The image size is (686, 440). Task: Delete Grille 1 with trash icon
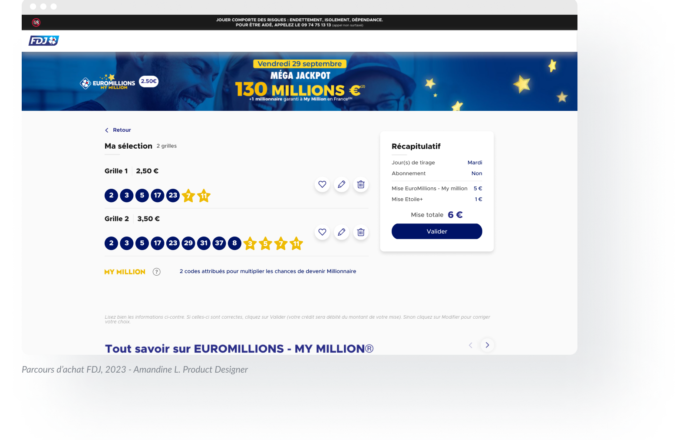[x=360, y=185]
